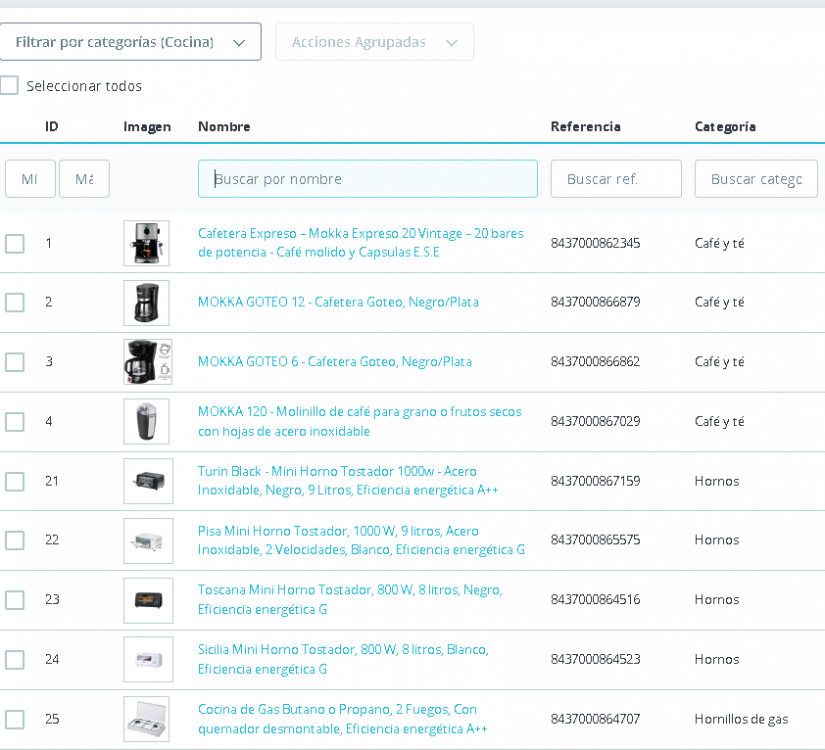825x750 pixels.
Task: Sort by the Nombre column header
Action: point(224,126)
